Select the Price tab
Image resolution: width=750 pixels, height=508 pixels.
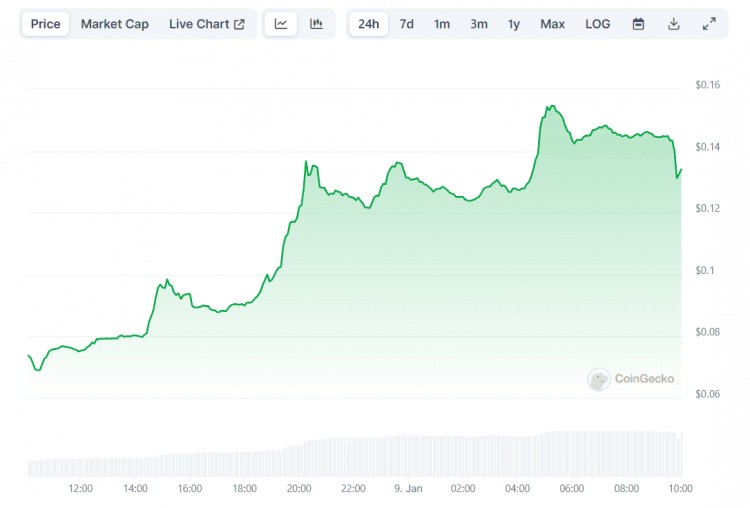(x=45, y=24)
